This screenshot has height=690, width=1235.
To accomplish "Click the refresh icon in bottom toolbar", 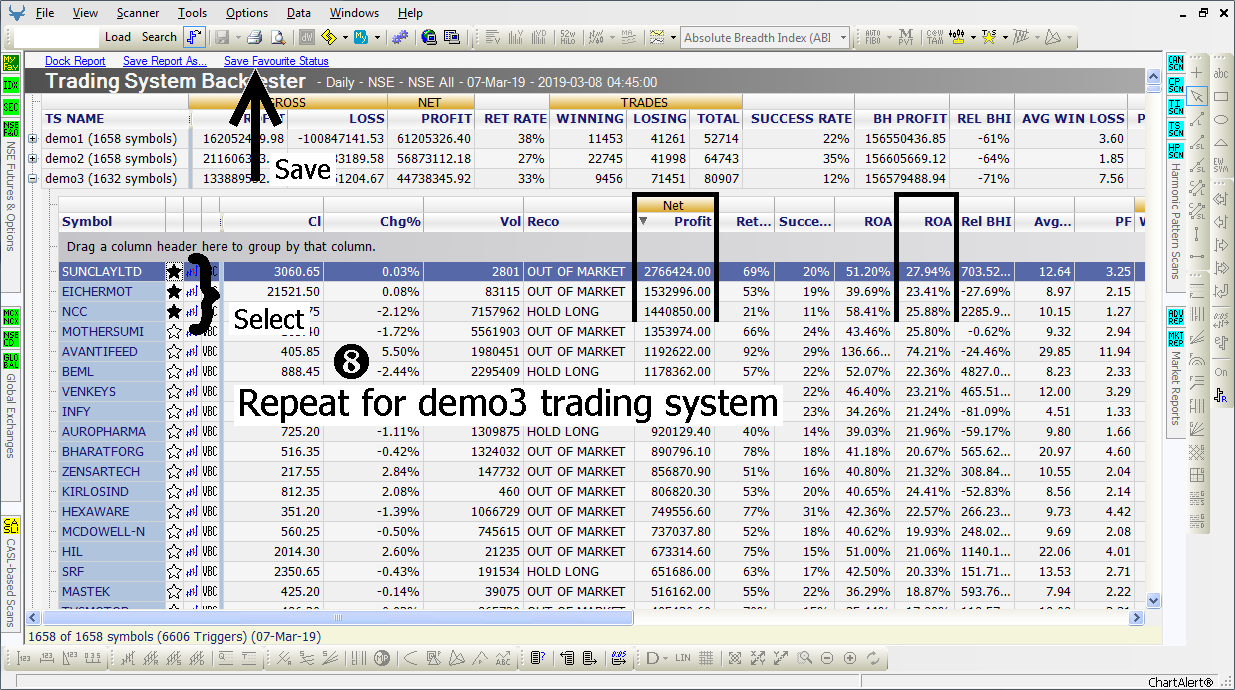I will (x=874, y=658).
